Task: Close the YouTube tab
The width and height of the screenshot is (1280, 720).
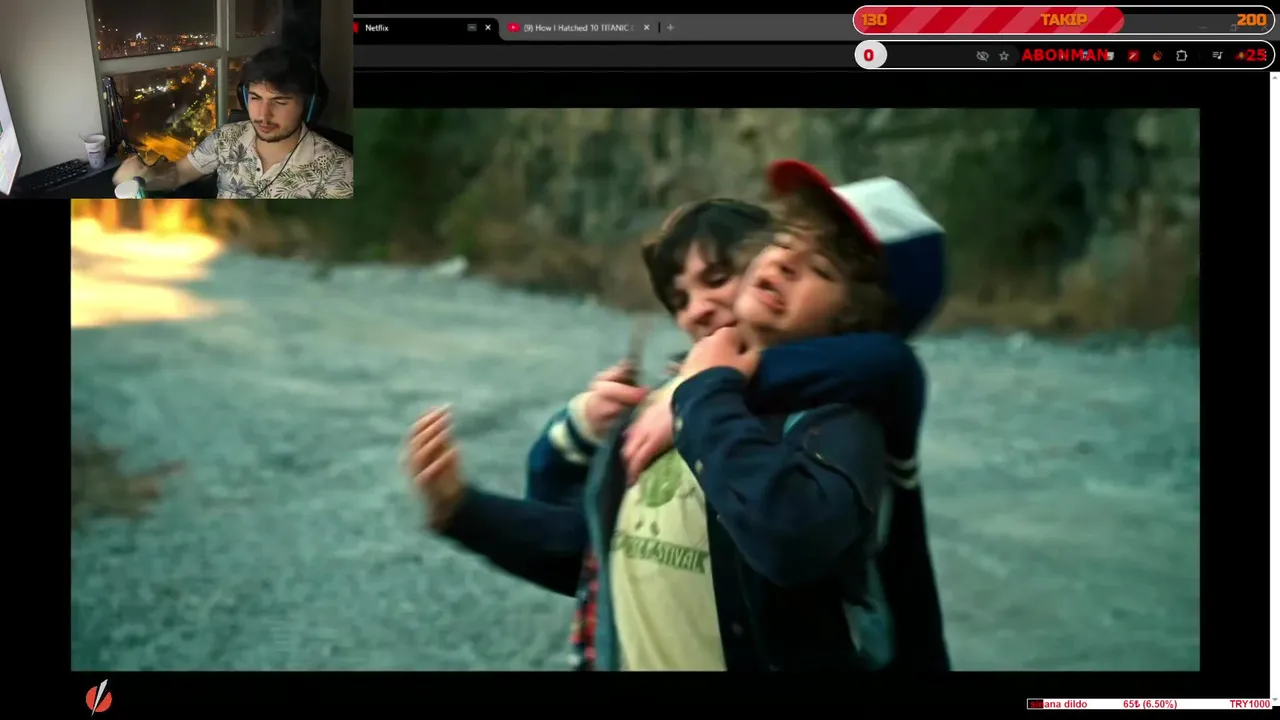Action: tap(647, 28)
